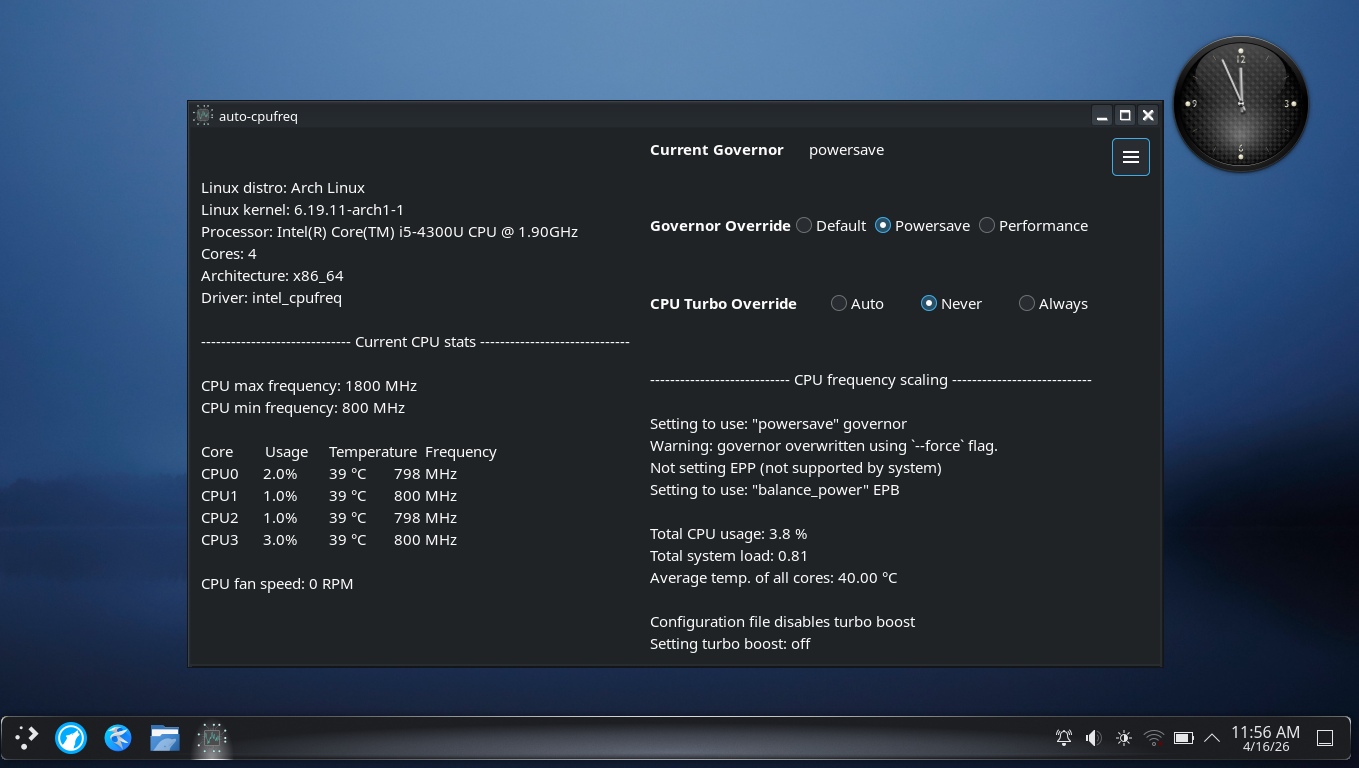Click the "Usage" column header
Image resolution: width=1359 pixels, height=768 pixels.
point(286,452)
